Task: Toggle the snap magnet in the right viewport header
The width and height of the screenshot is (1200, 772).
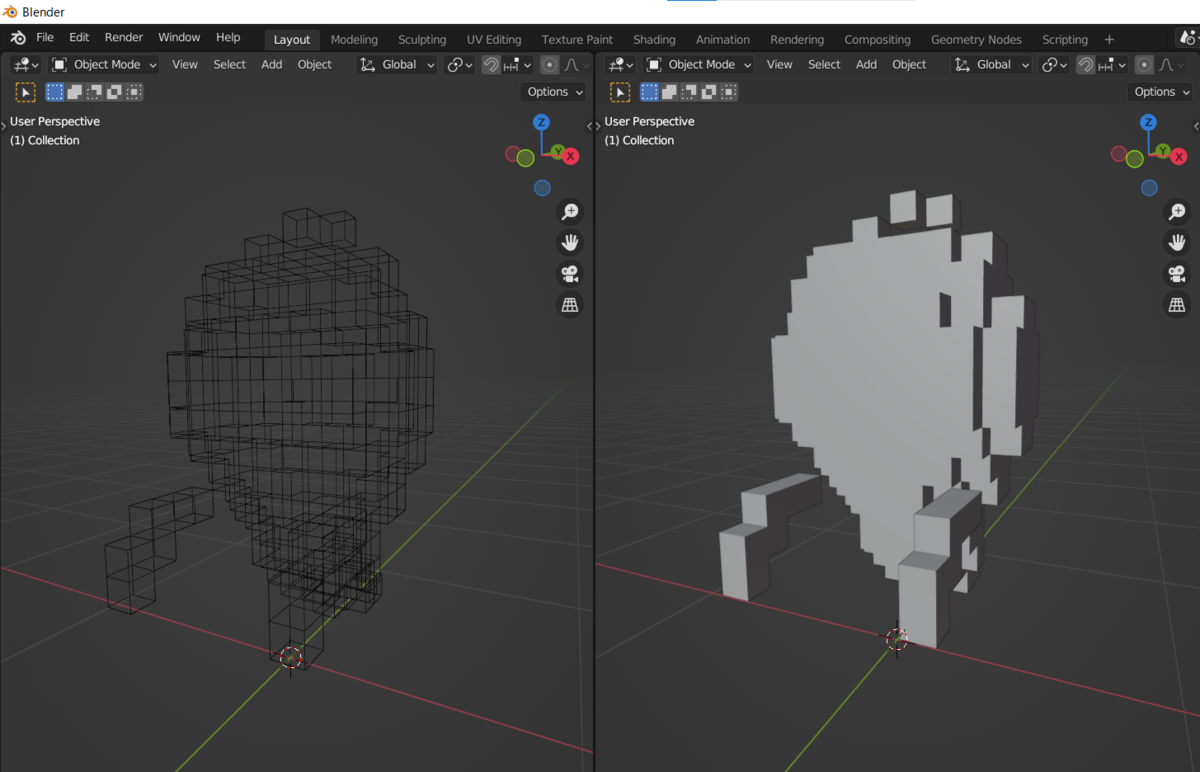Action: pyautogui.click(x=1086, y=64)
